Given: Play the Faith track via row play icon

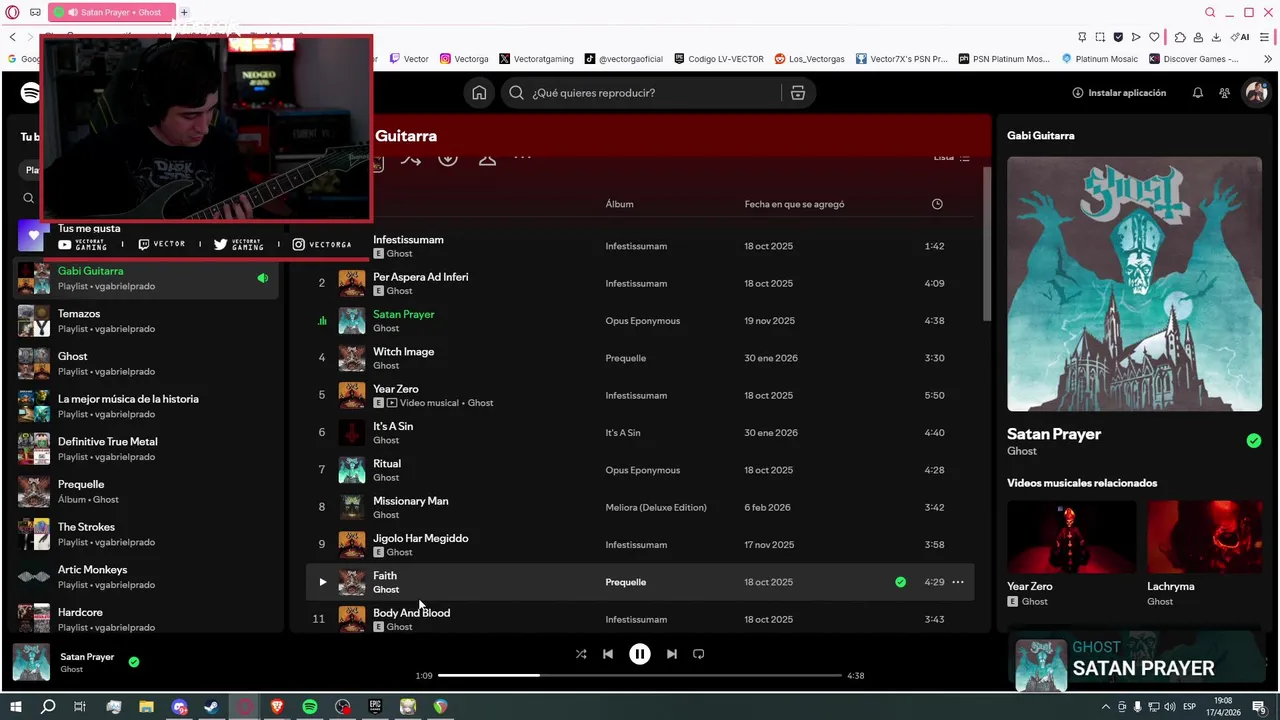Looking at the screenshot, I should (x=322, y=582).
